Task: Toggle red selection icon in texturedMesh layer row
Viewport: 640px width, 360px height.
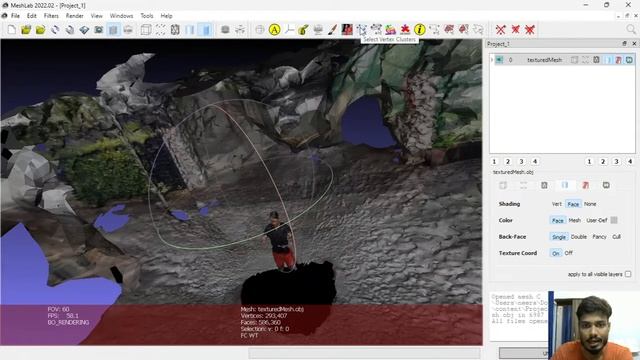Action: click(x=618, y=60)
